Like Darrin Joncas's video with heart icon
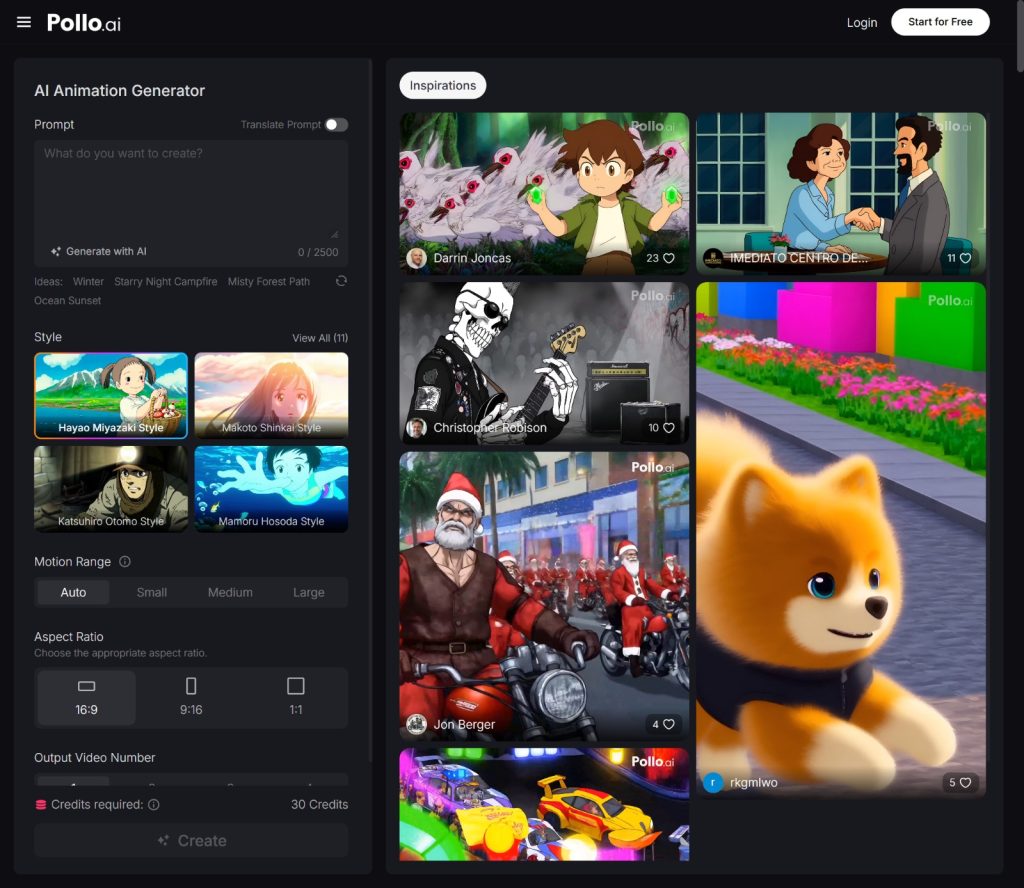This screenshot has height=888, width=1024. tap(669, 258)
